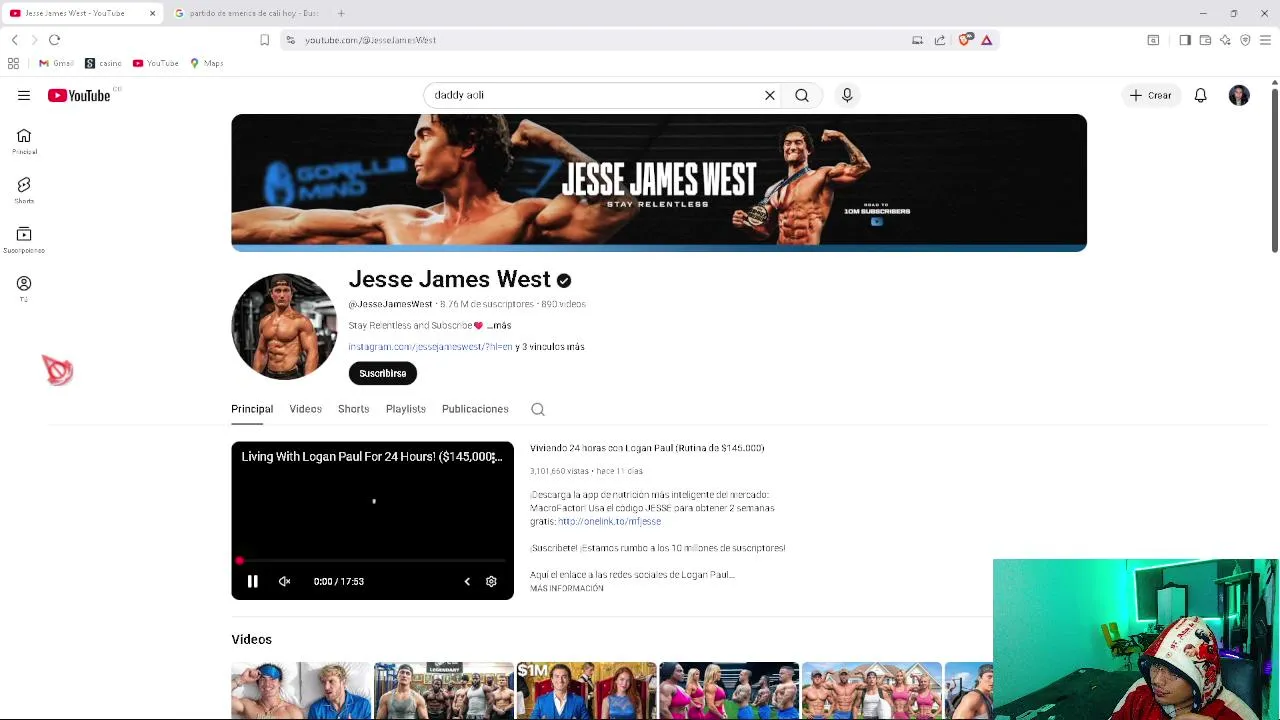Image resolution: width=1280 pixels, height=720 pixels.
Task: Open featured video settings gear
Action: [x=491, y=581]
